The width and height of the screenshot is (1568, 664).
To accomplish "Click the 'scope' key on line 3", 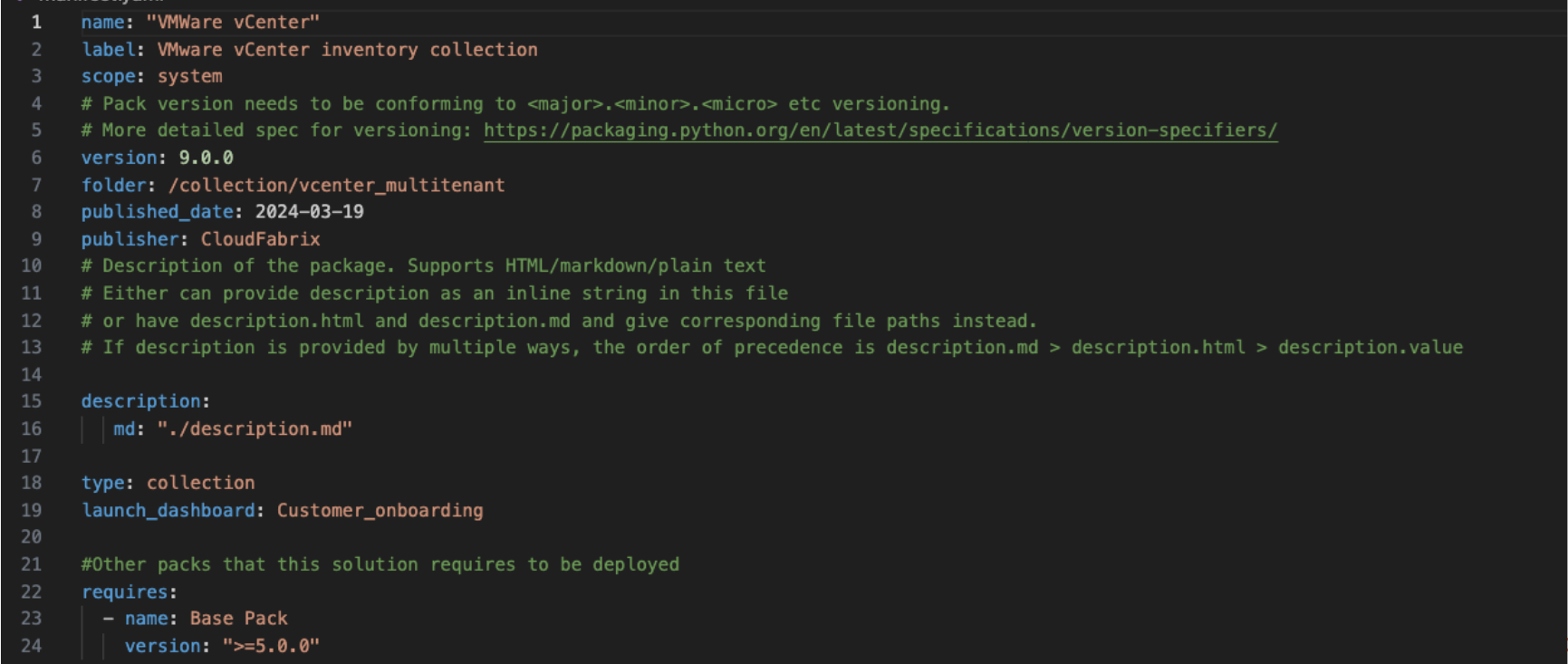I will pyautogui.click(x=108, y=76).
